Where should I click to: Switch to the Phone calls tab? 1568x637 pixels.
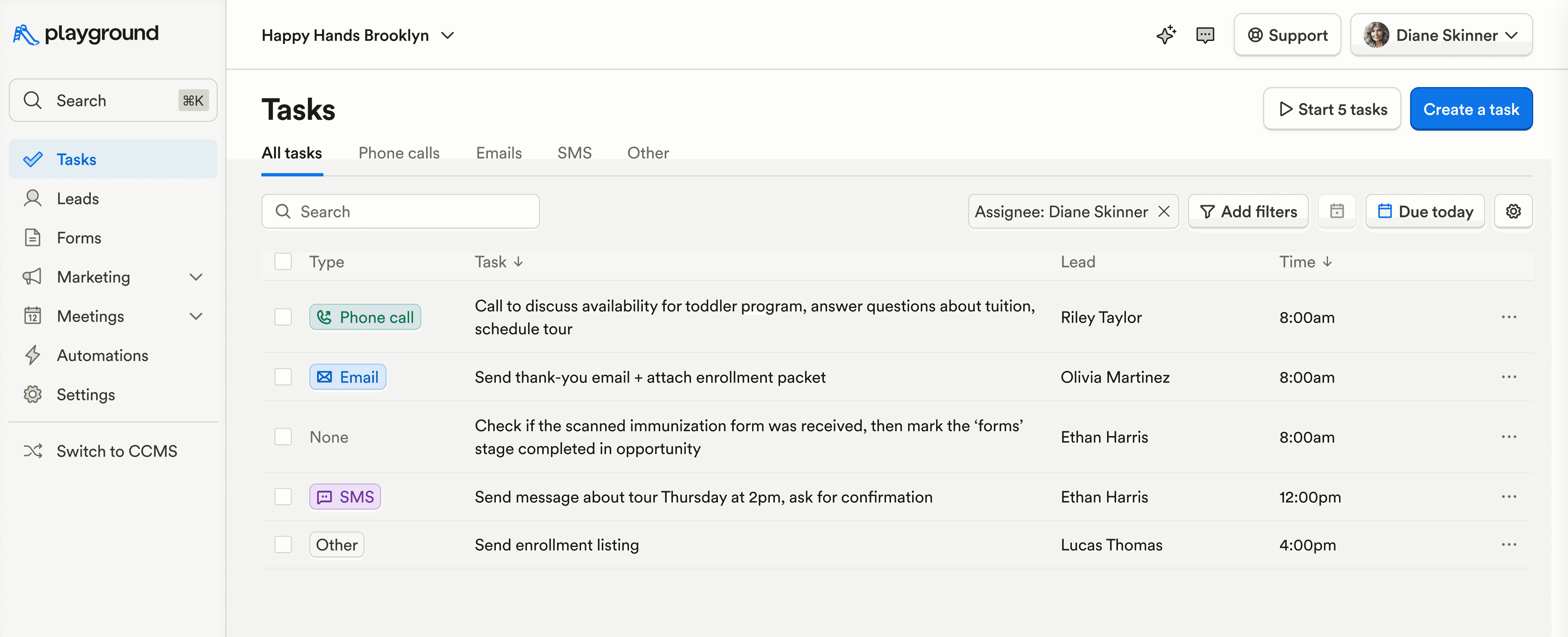(399, 153)
